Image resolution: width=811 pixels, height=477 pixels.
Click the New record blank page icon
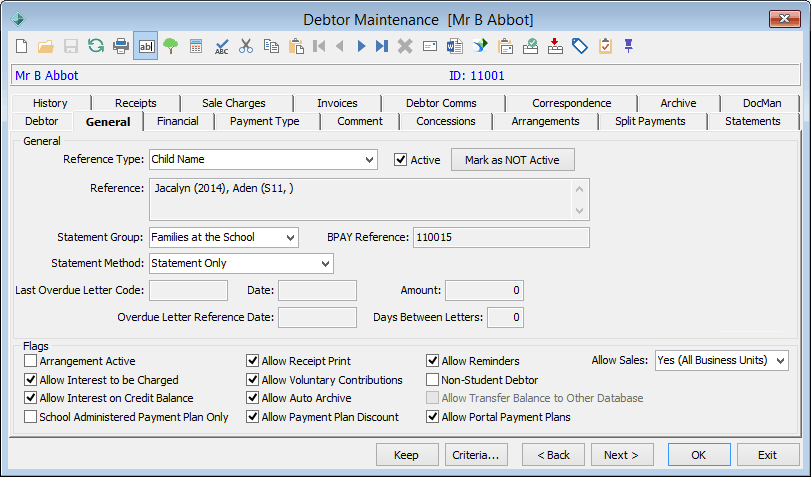[22, 46]
